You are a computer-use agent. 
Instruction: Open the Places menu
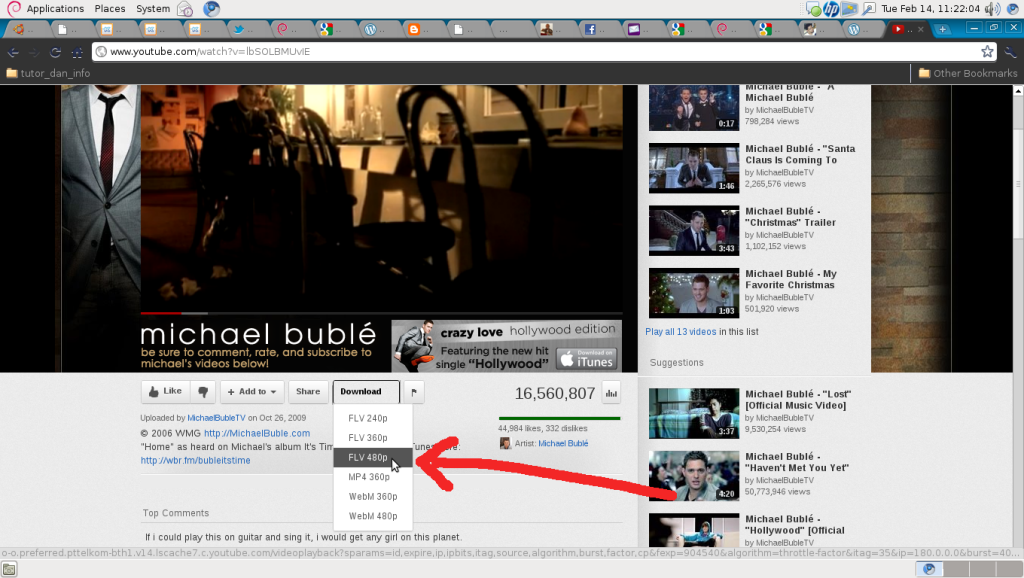[x=110, y=8]
